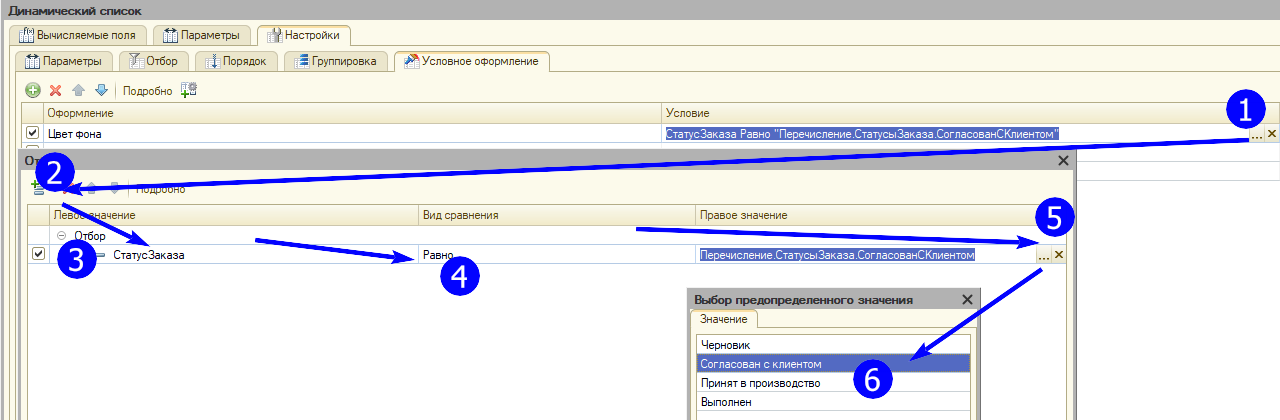Click red delete icon in conditional formatting toolbar

[x=56, y=90]
